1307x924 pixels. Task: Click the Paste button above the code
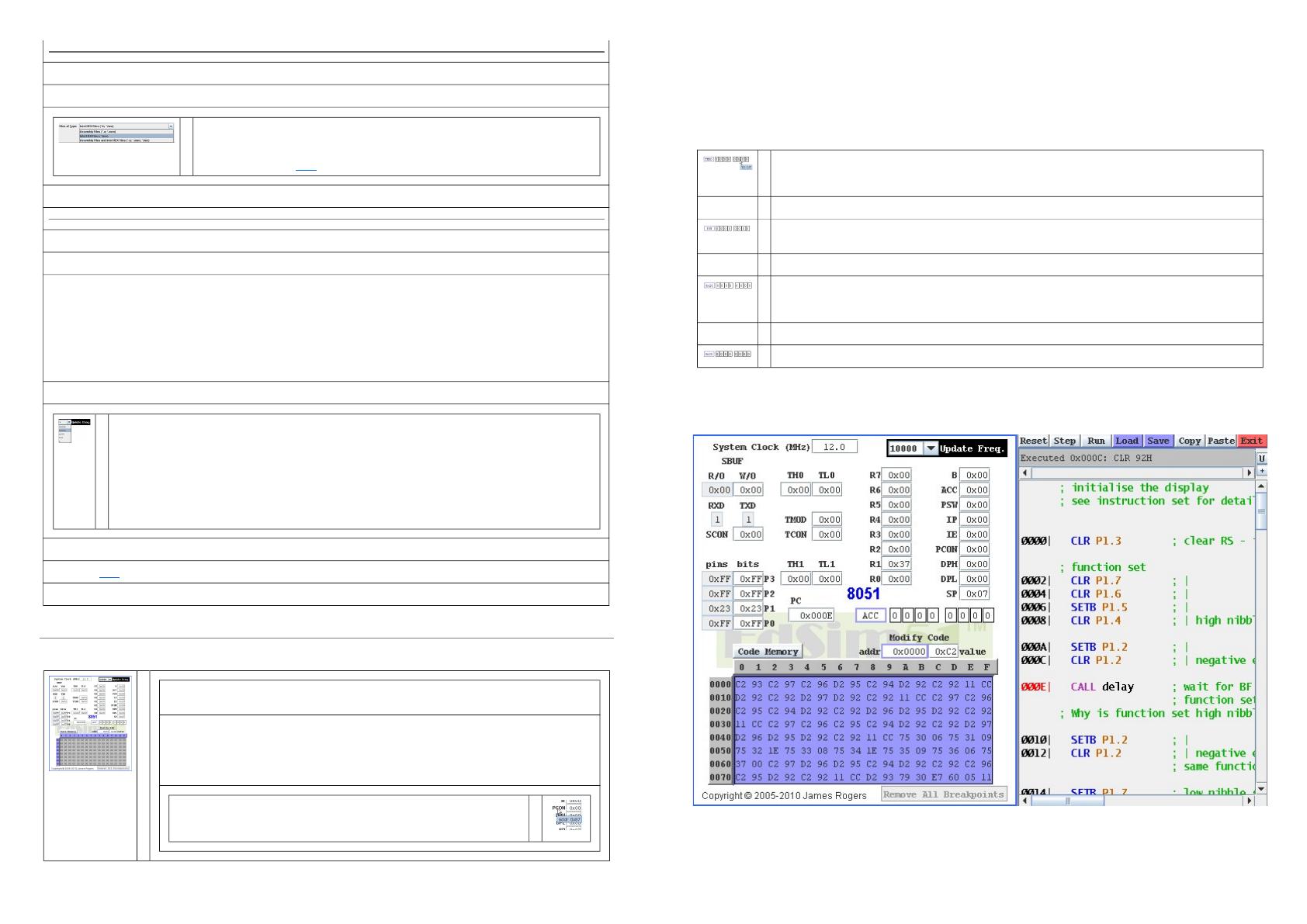coord(1221,441)
